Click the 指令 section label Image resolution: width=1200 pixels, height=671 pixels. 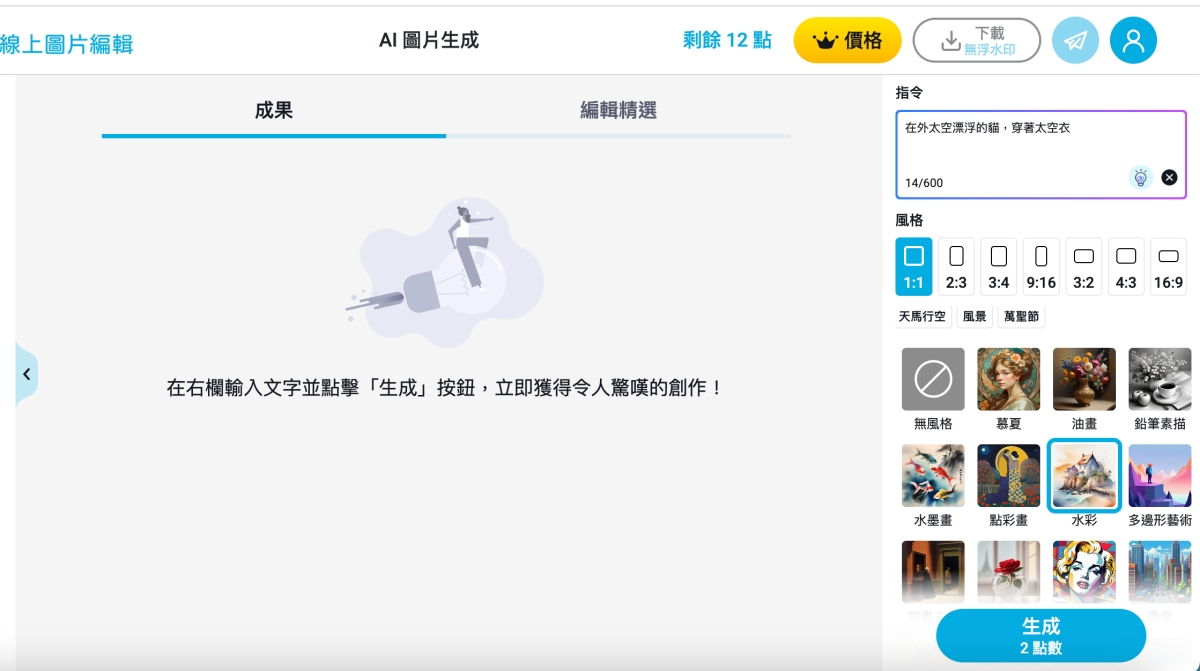[909, 92]
